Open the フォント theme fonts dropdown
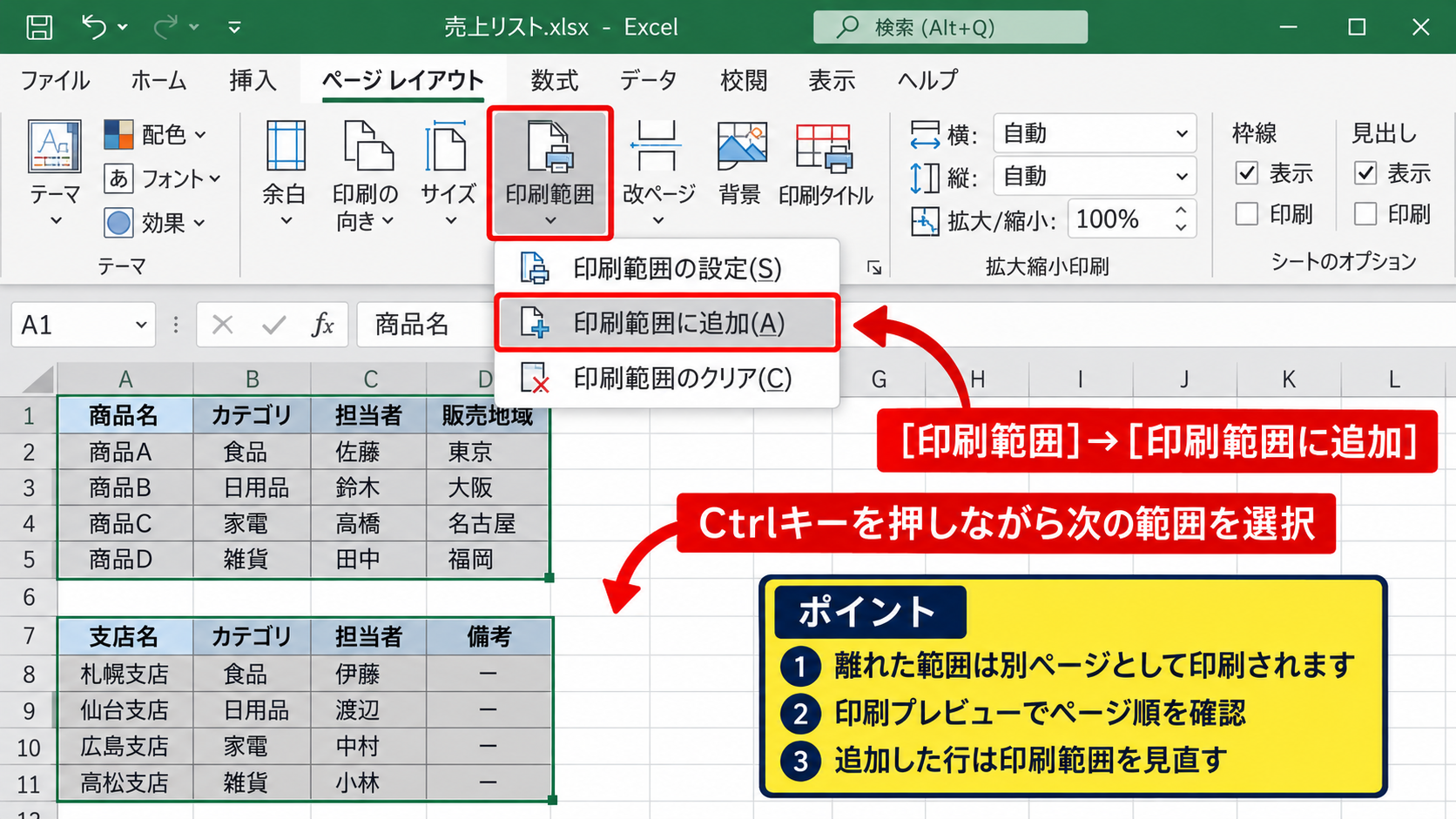The image size is (1456, 819). (163, 179)
